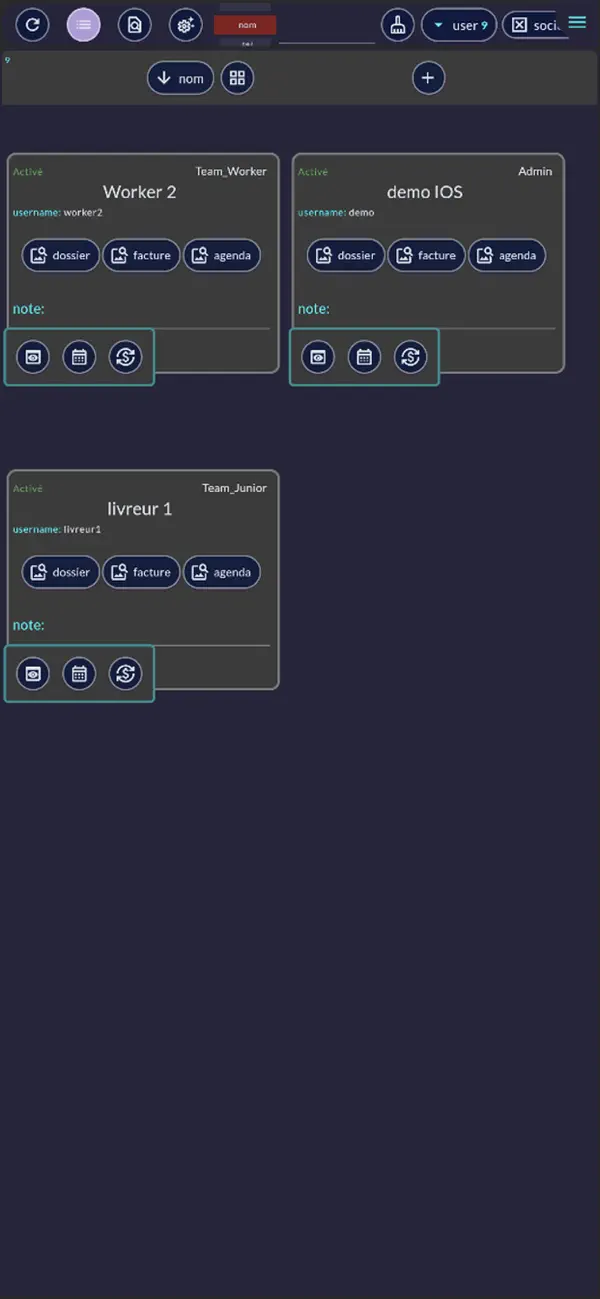
Task: Click 'Team_Worker' role label
Action: (231, 171)
